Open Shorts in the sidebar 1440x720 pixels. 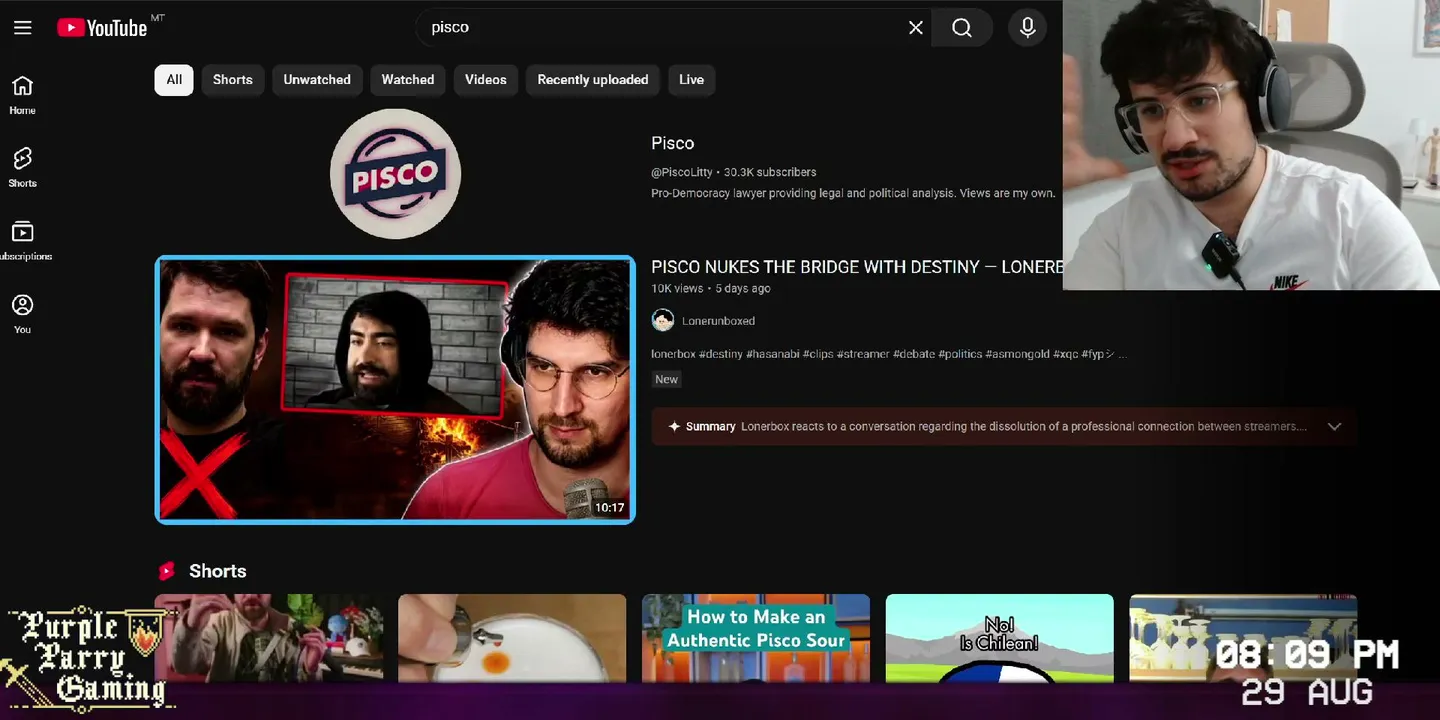(22, 168)
